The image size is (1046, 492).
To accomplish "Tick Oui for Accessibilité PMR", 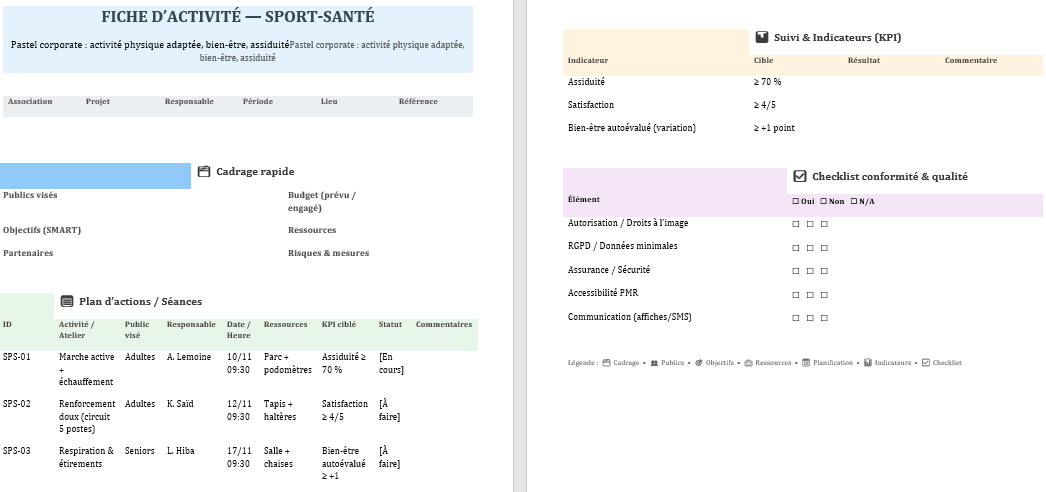I will pyautogui.click(x=796, y=294).
